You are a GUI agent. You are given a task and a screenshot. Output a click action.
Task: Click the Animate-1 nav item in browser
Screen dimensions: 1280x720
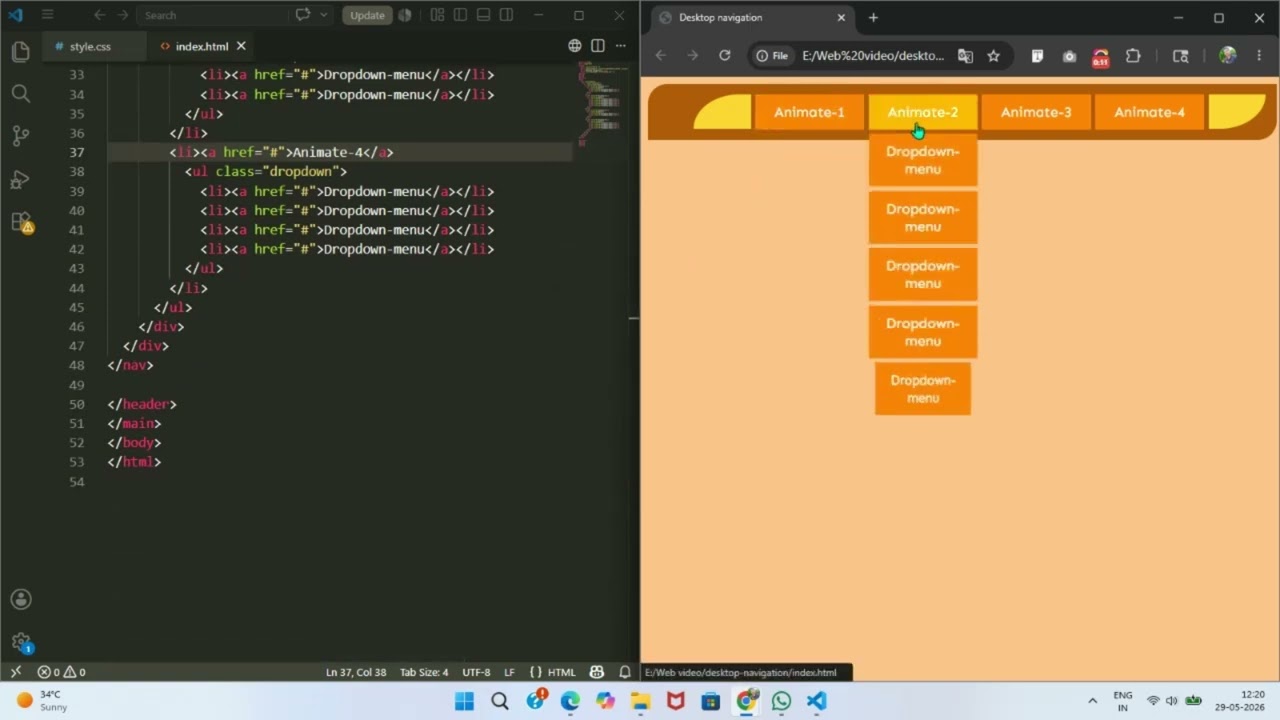pos(809,112)
